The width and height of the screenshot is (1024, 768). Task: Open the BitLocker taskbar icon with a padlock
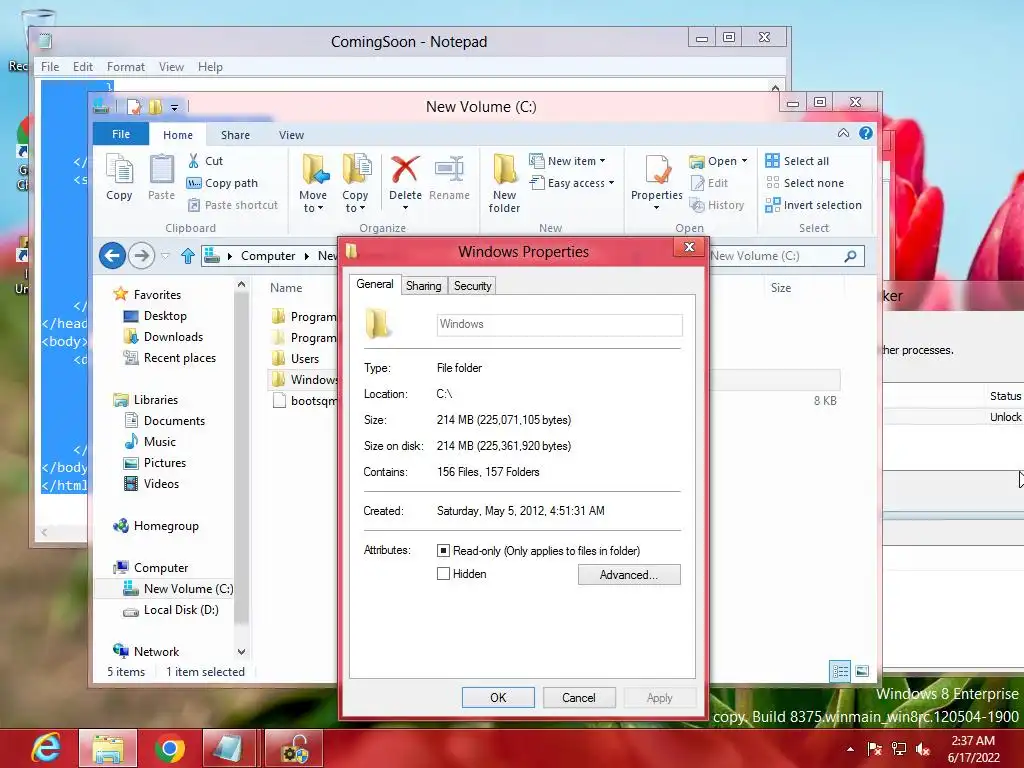coord(294,748)
